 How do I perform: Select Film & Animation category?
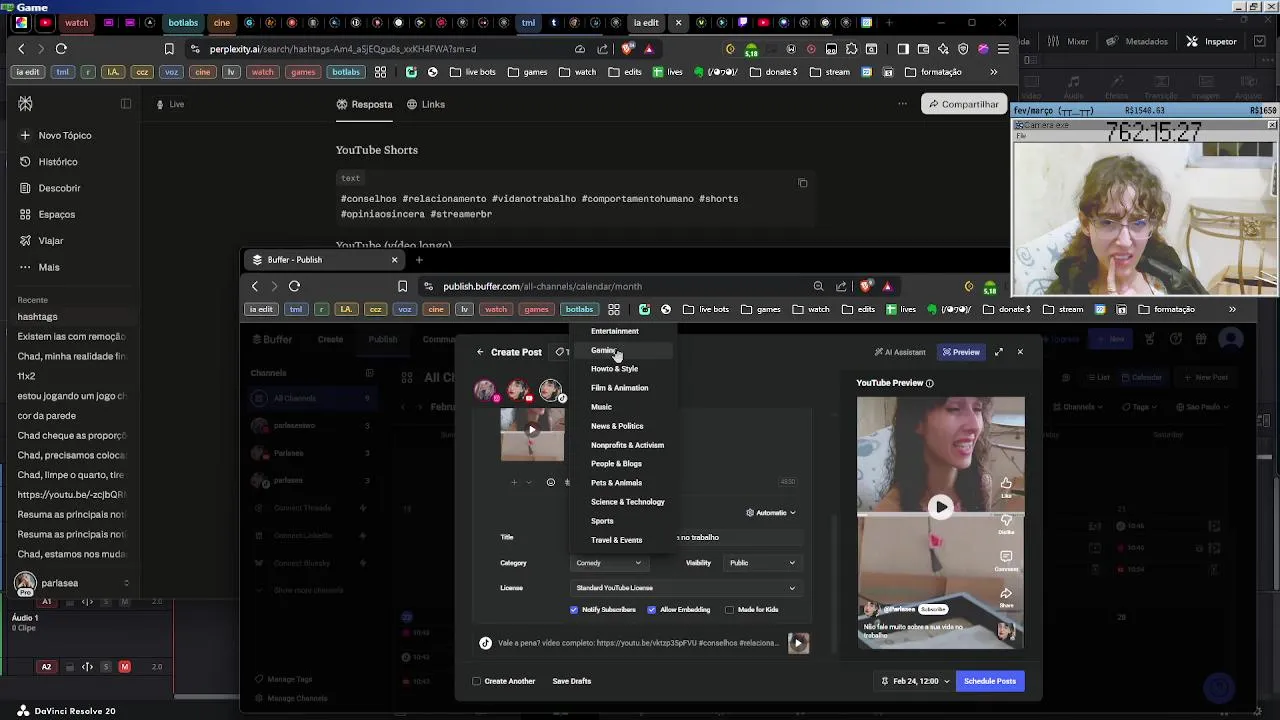619,388
